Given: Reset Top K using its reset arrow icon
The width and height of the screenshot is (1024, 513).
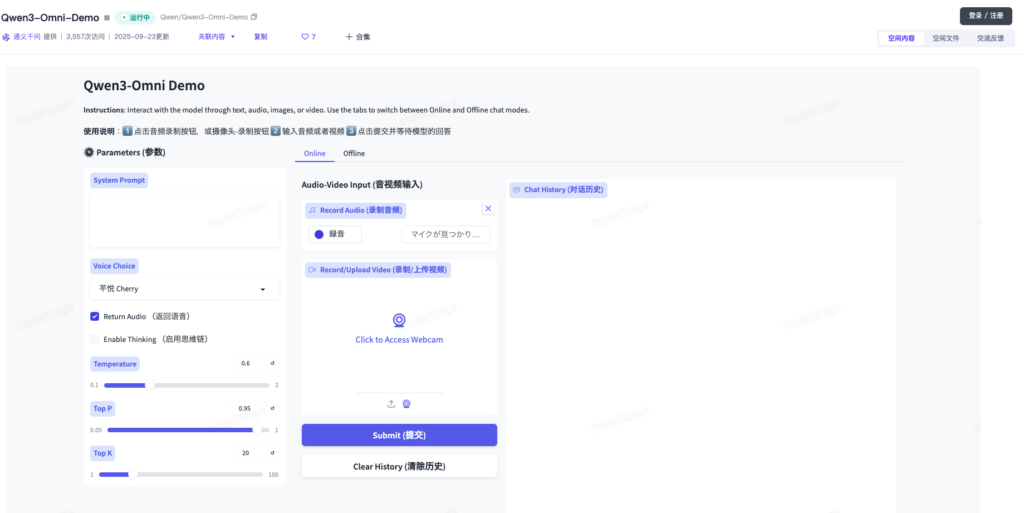Looking at the screenshot, I should coord(272,452).
